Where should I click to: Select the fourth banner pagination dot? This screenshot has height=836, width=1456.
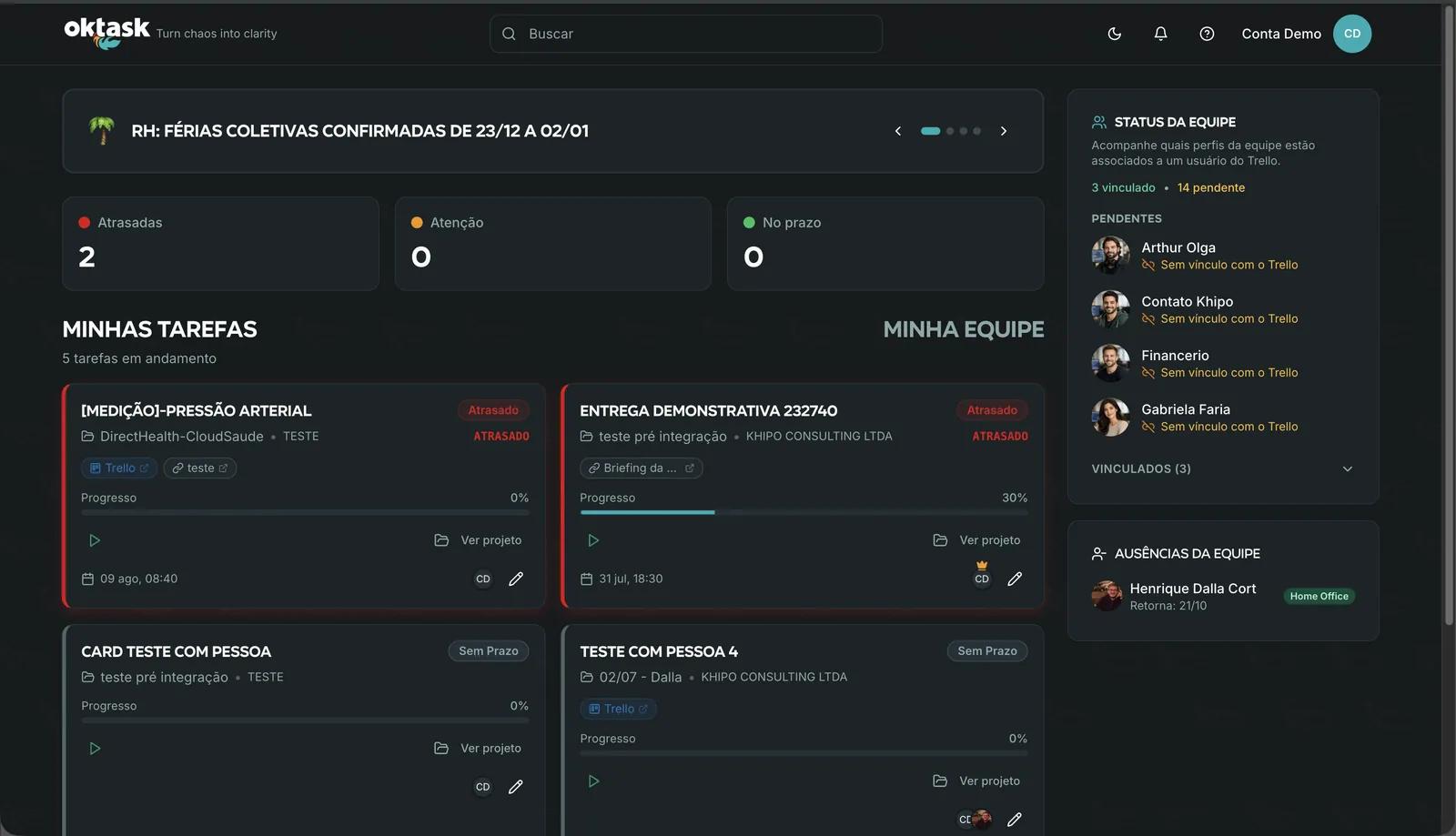976,131
